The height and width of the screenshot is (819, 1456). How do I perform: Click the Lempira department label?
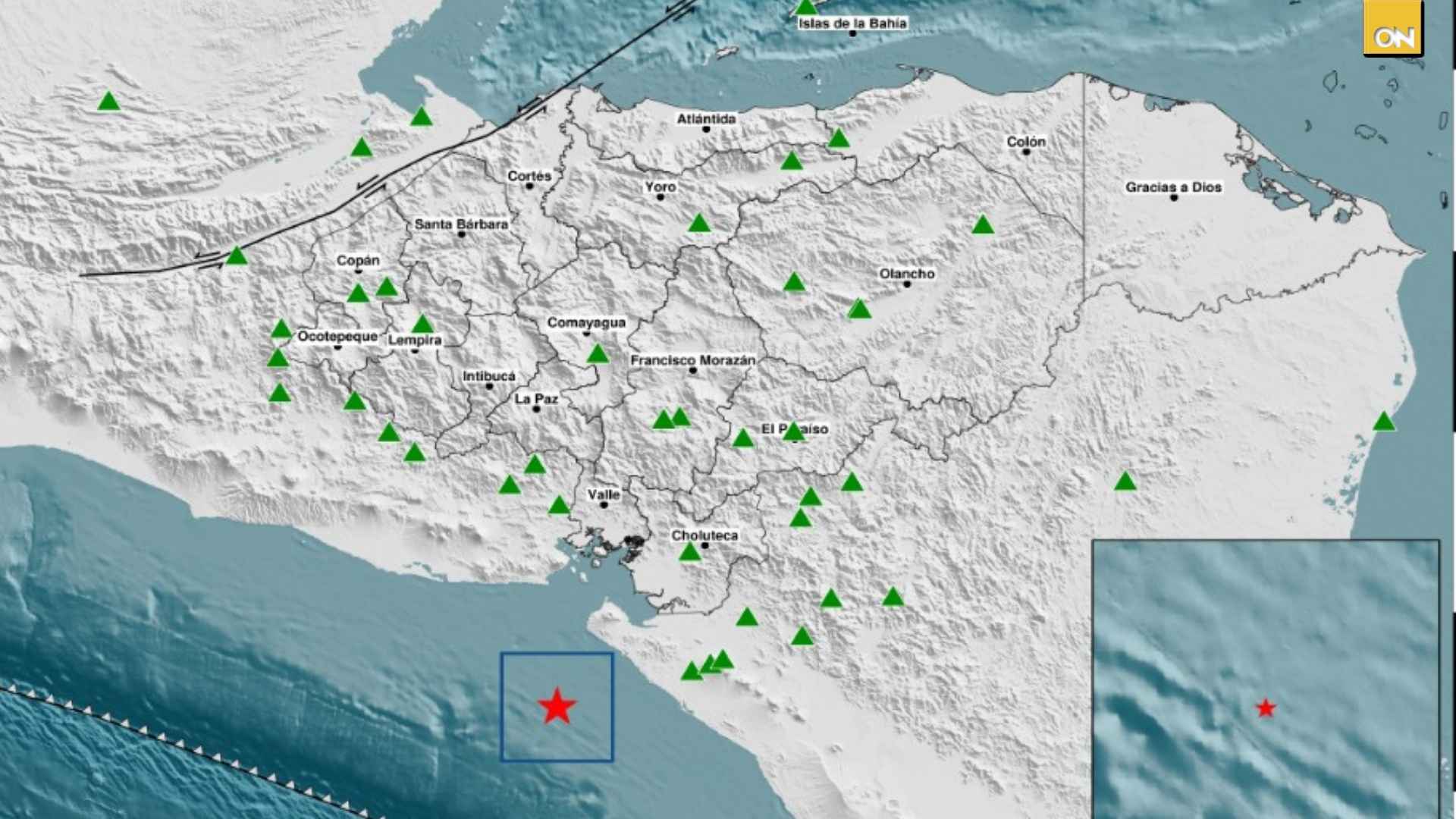[415, 340]
